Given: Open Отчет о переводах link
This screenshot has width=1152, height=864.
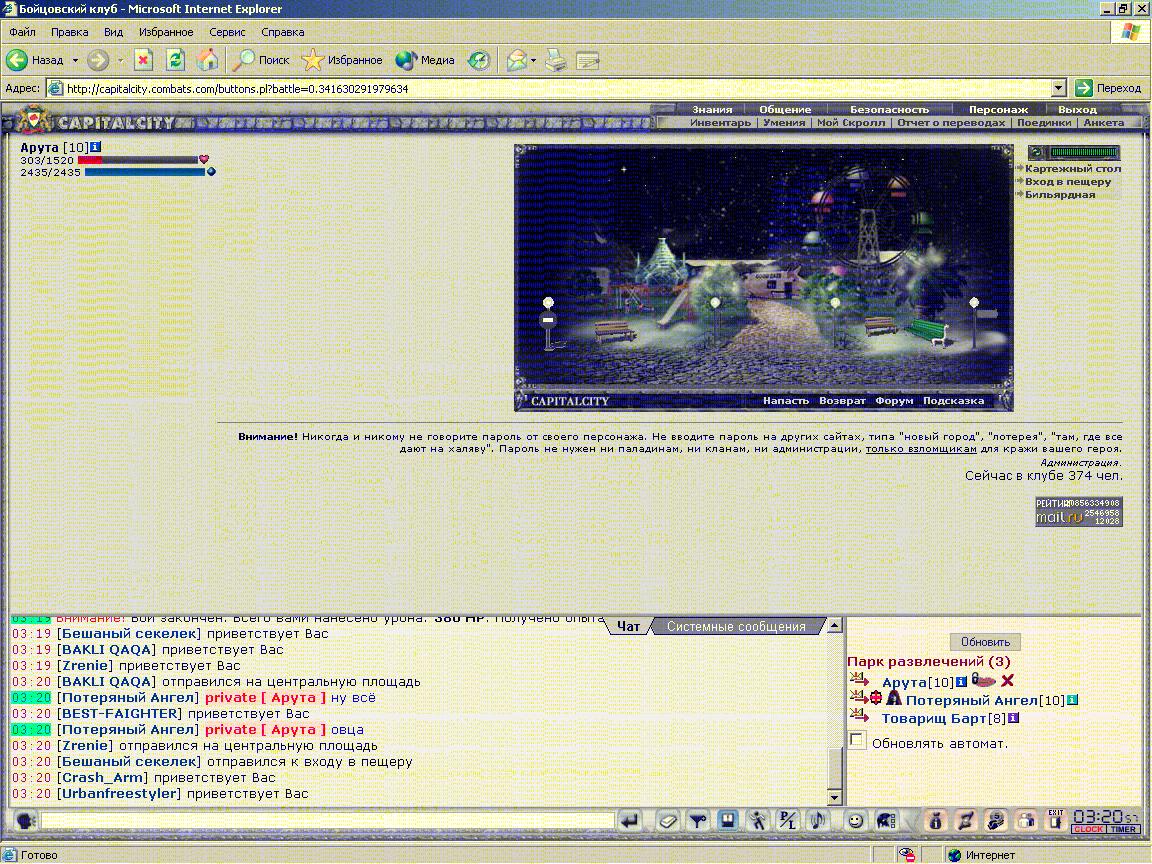Looking at the screenshot, I should point(951,123).
